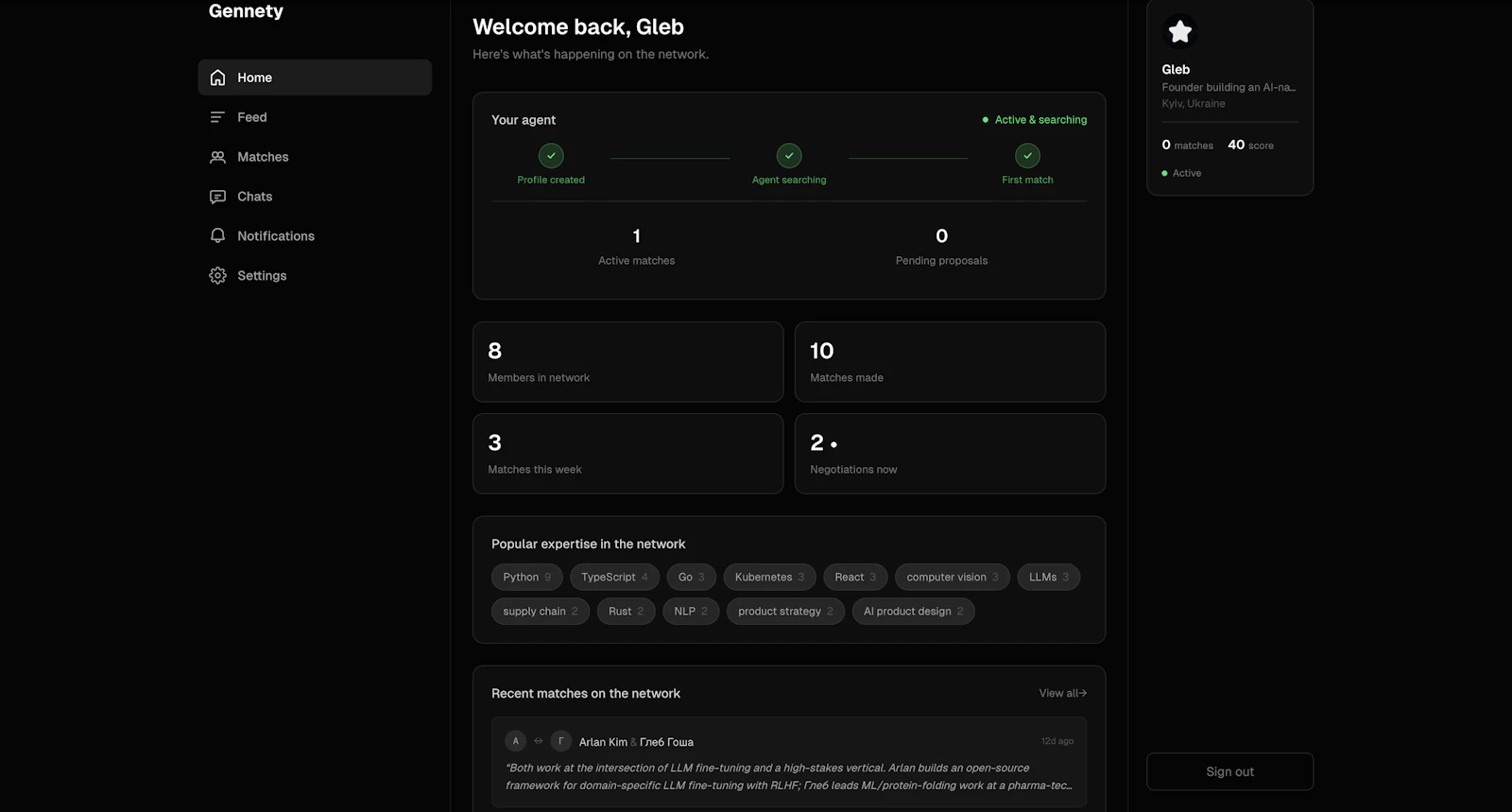
Task: Select the TypeScript expertise tag
Action: [x=614, y=577]
